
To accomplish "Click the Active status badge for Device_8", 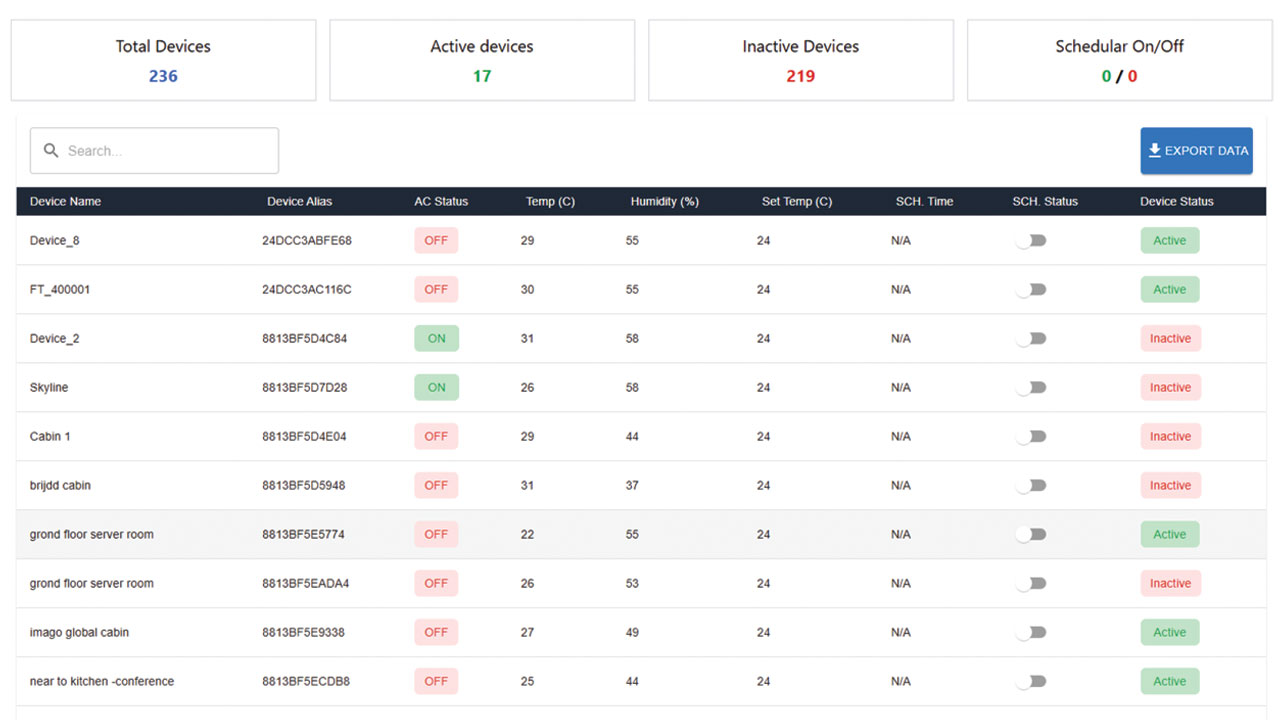I will coord(1170,241).
